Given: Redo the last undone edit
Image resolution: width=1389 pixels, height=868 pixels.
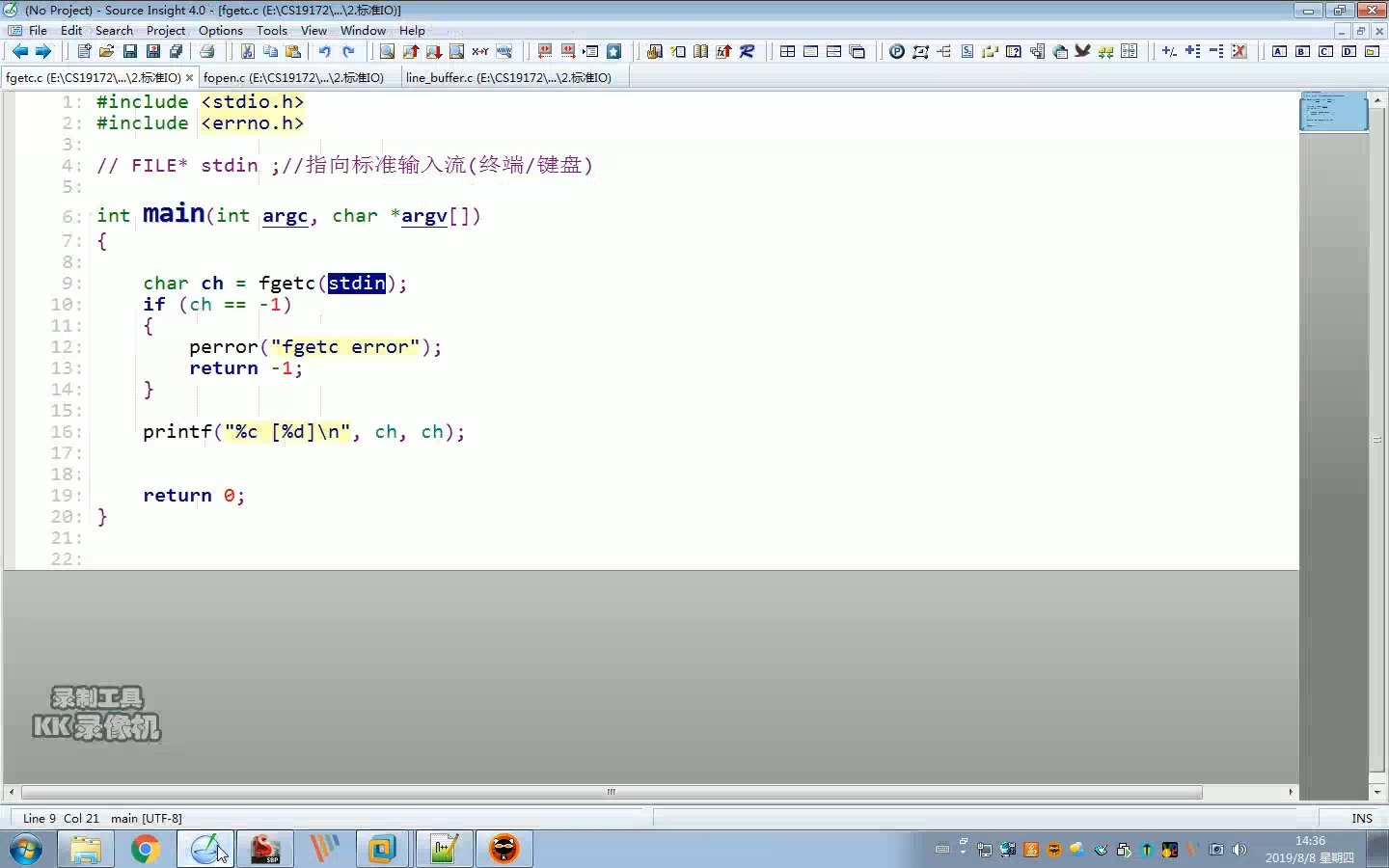Looking at the screenshot, I should click(348, 52).
